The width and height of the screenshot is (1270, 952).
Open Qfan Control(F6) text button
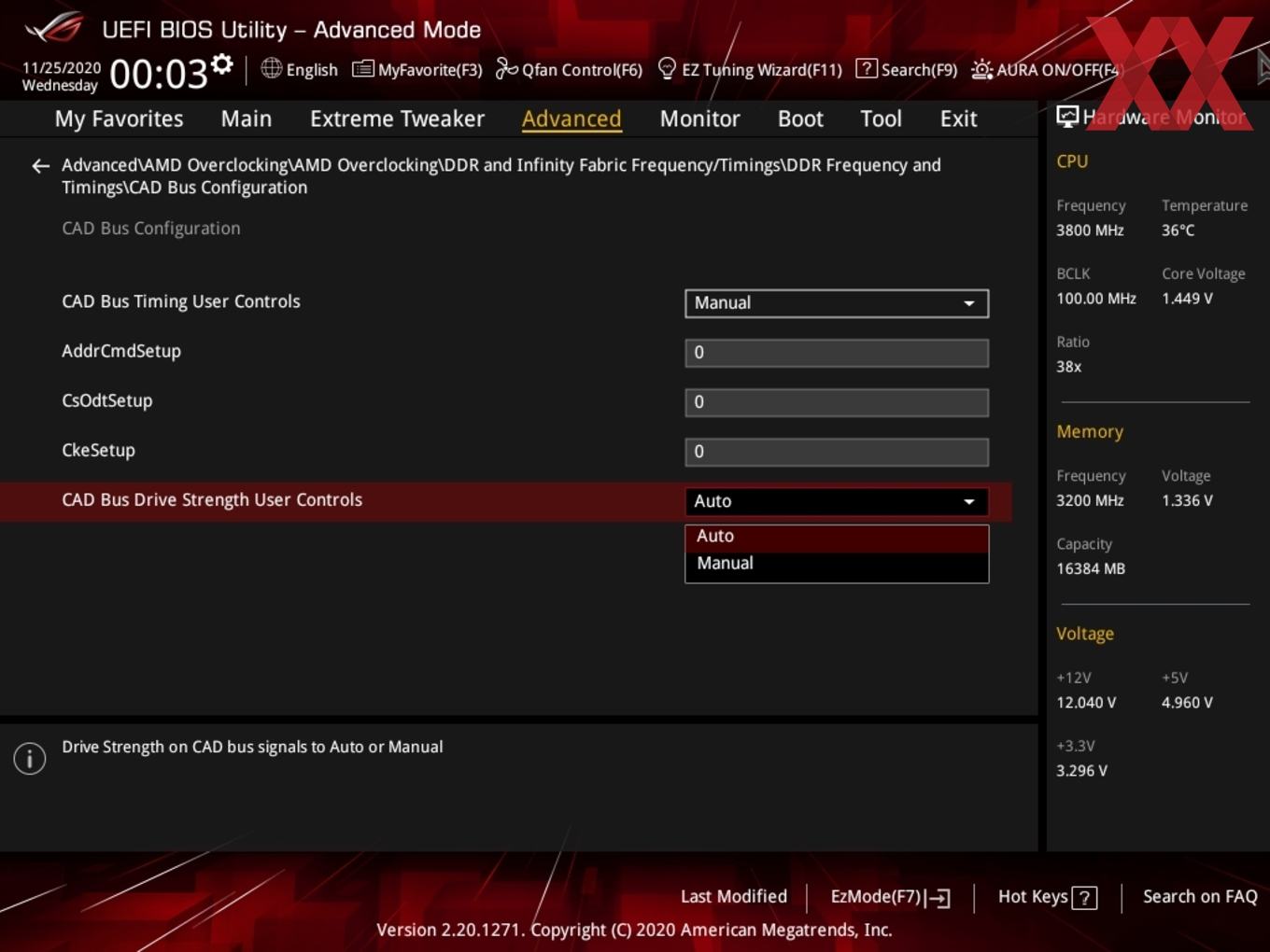coord(582,70)
